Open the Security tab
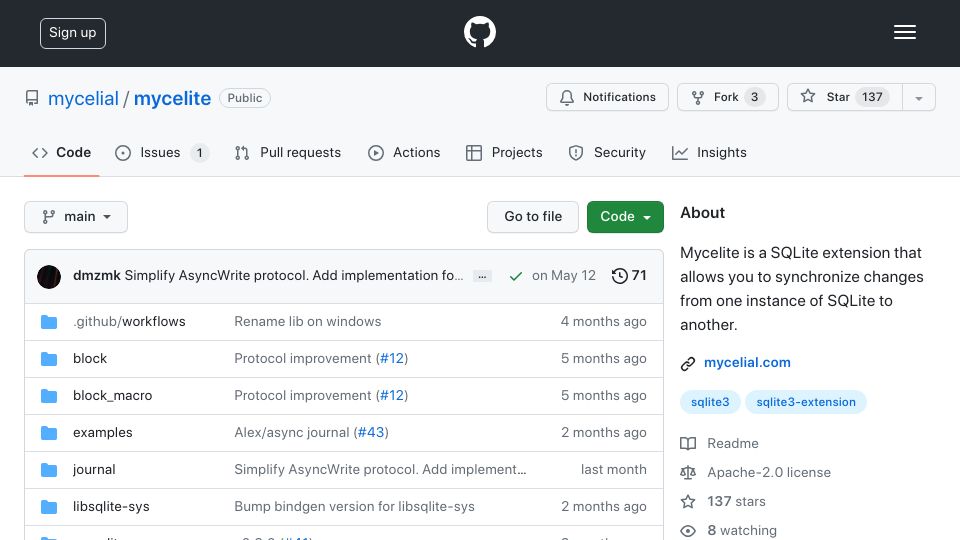This screenshot has height=540, width=960. click(607, 152)
